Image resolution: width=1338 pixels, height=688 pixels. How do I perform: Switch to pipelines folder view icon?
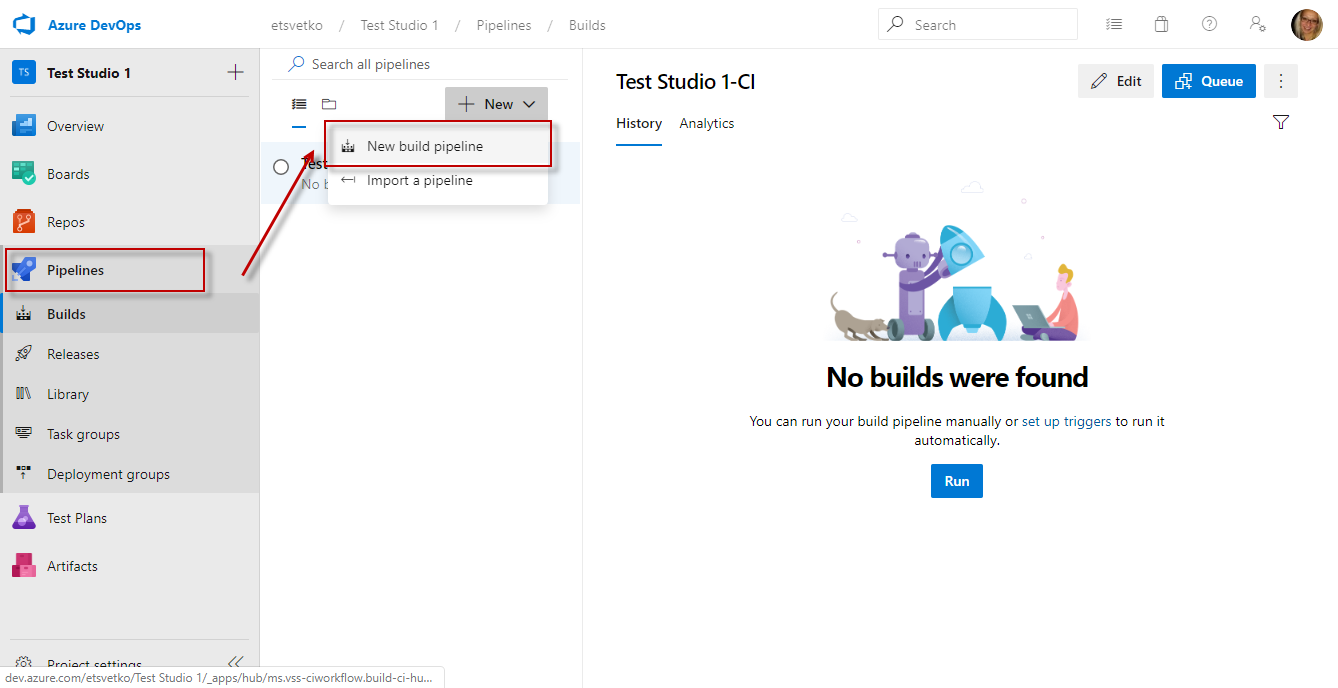click(x=329, y=104)
